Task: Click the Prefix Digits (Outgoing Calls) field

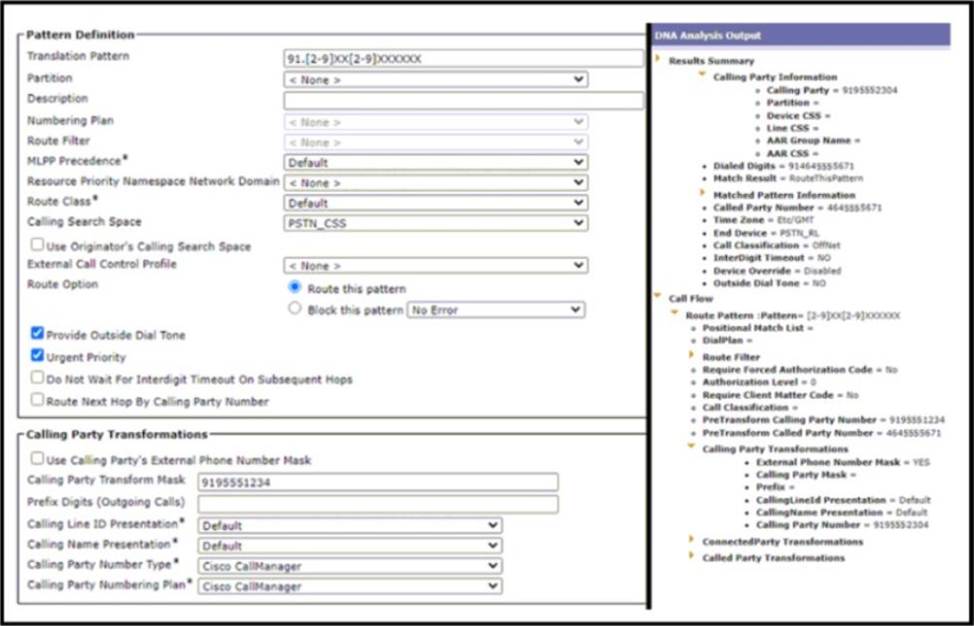Action: point(377,504)
